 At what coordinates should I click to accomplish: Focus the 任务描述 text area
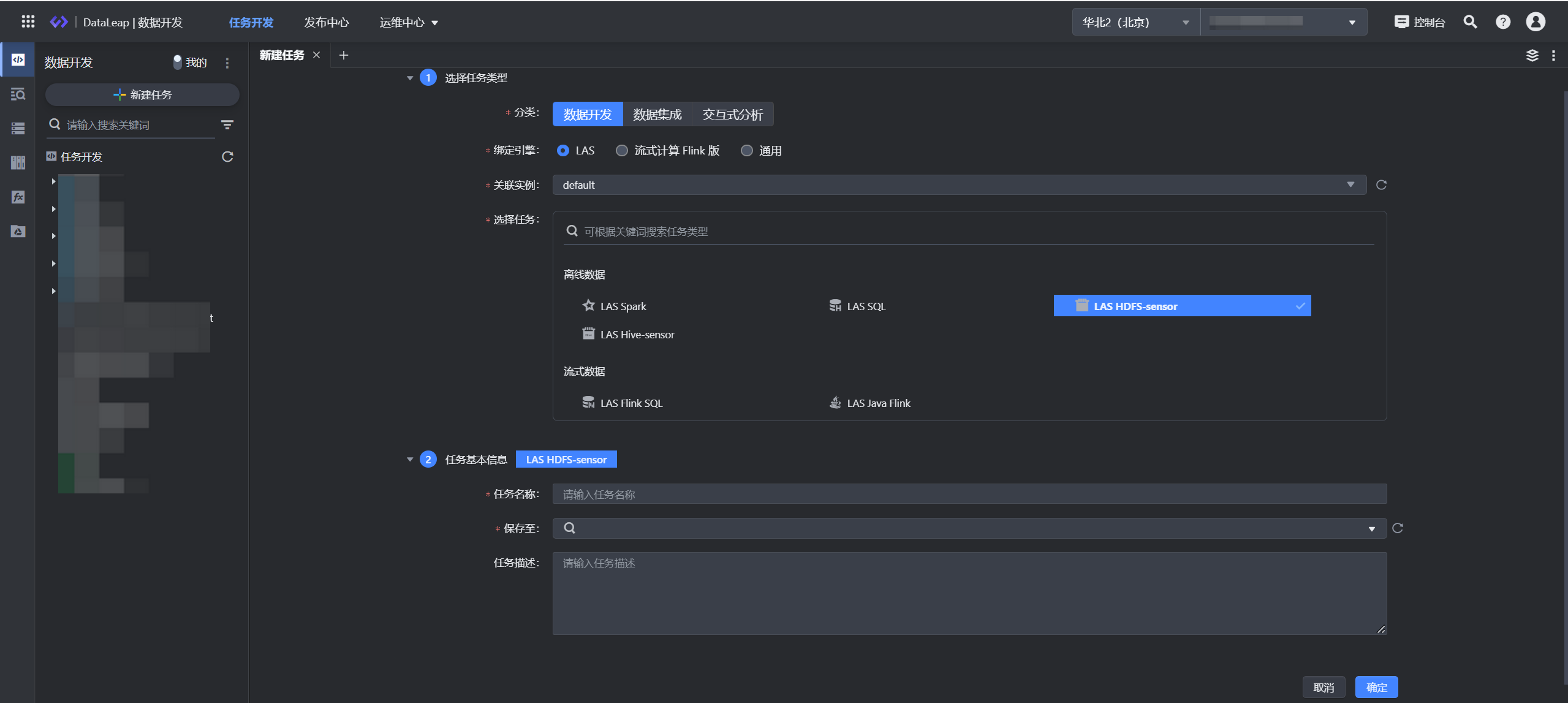[969, 593]
